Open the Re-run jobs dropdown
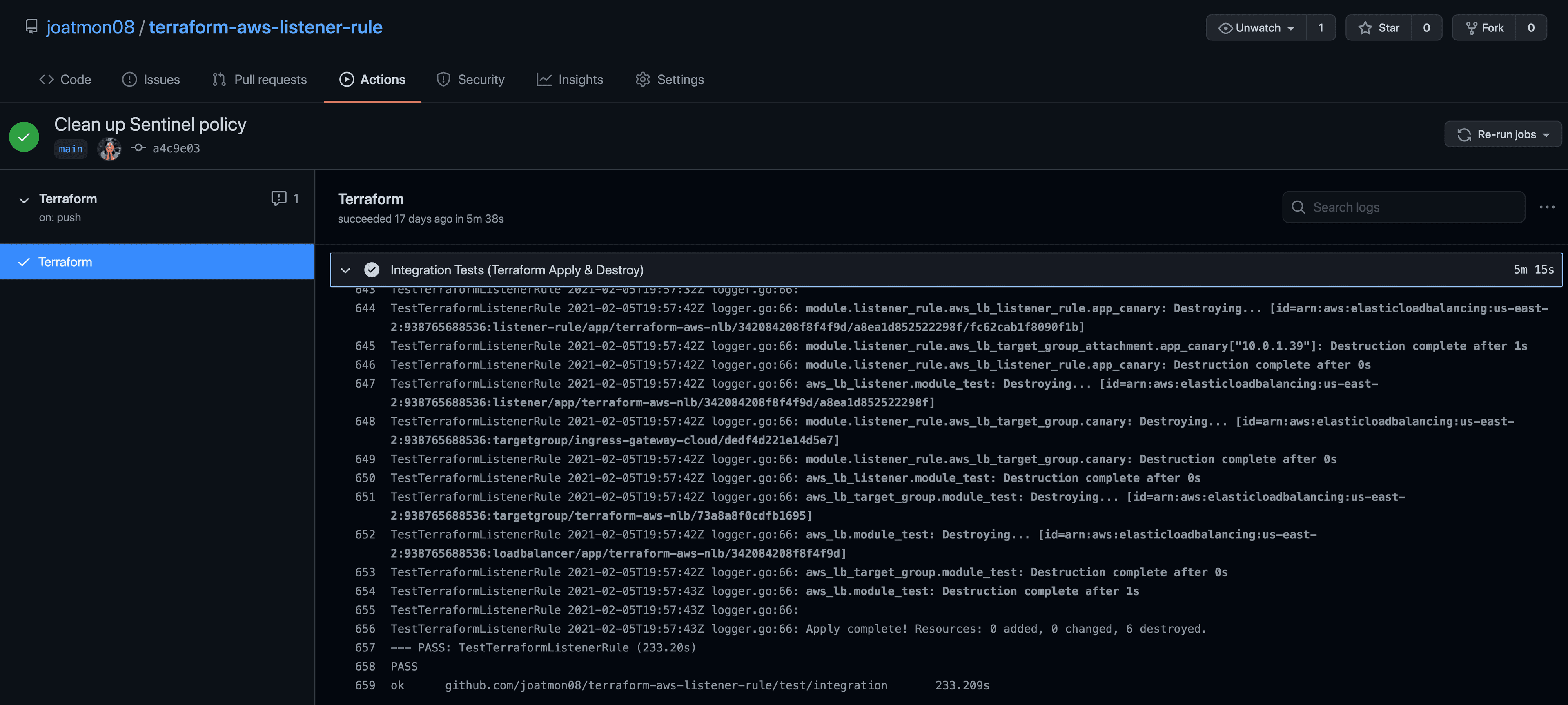 tap(1503, 134)
